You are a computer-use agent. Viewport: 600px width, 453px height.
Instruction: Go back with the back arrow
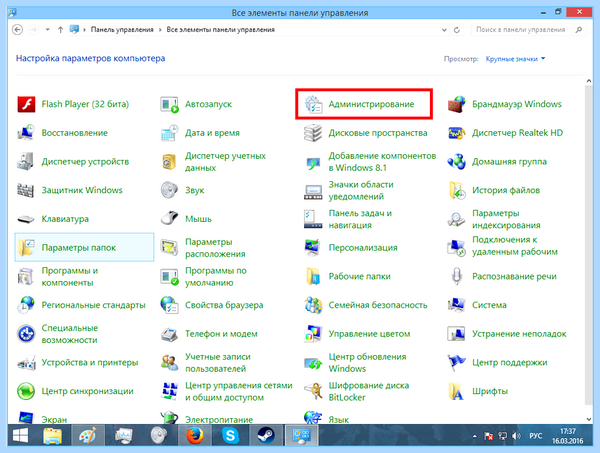point(17,29)
